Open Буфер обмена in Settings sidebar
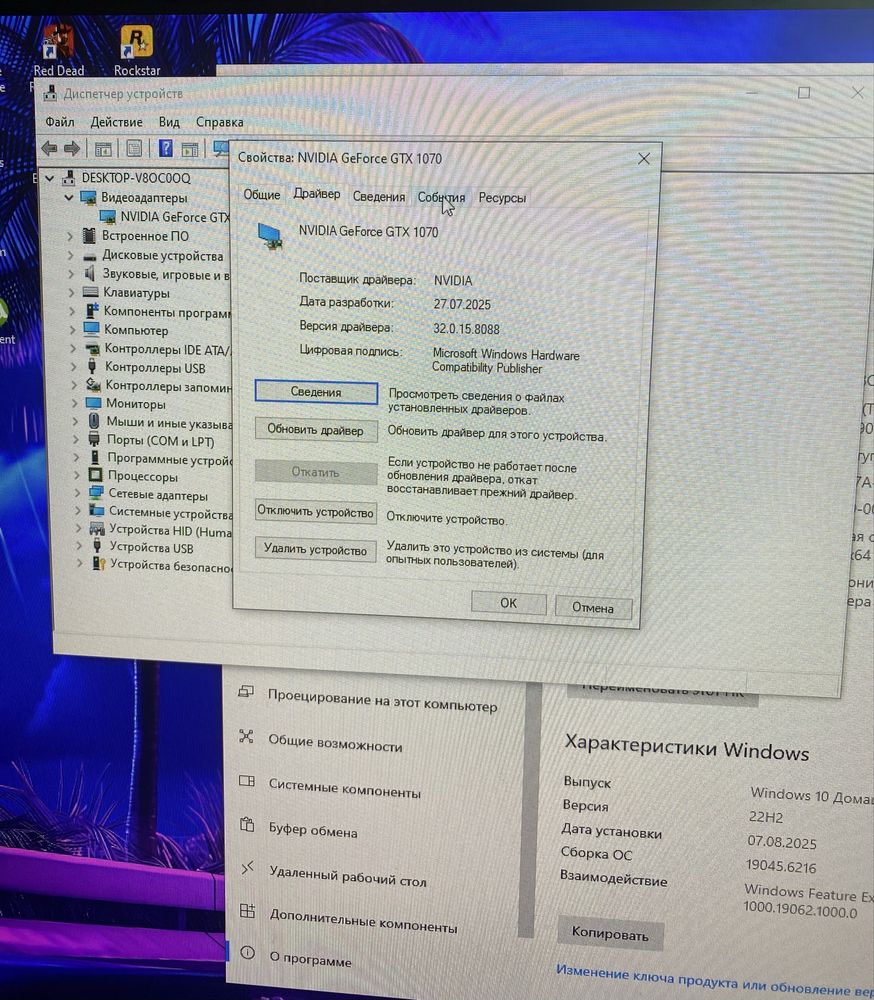Screen dimensions: 874x1000 [313, 830]
